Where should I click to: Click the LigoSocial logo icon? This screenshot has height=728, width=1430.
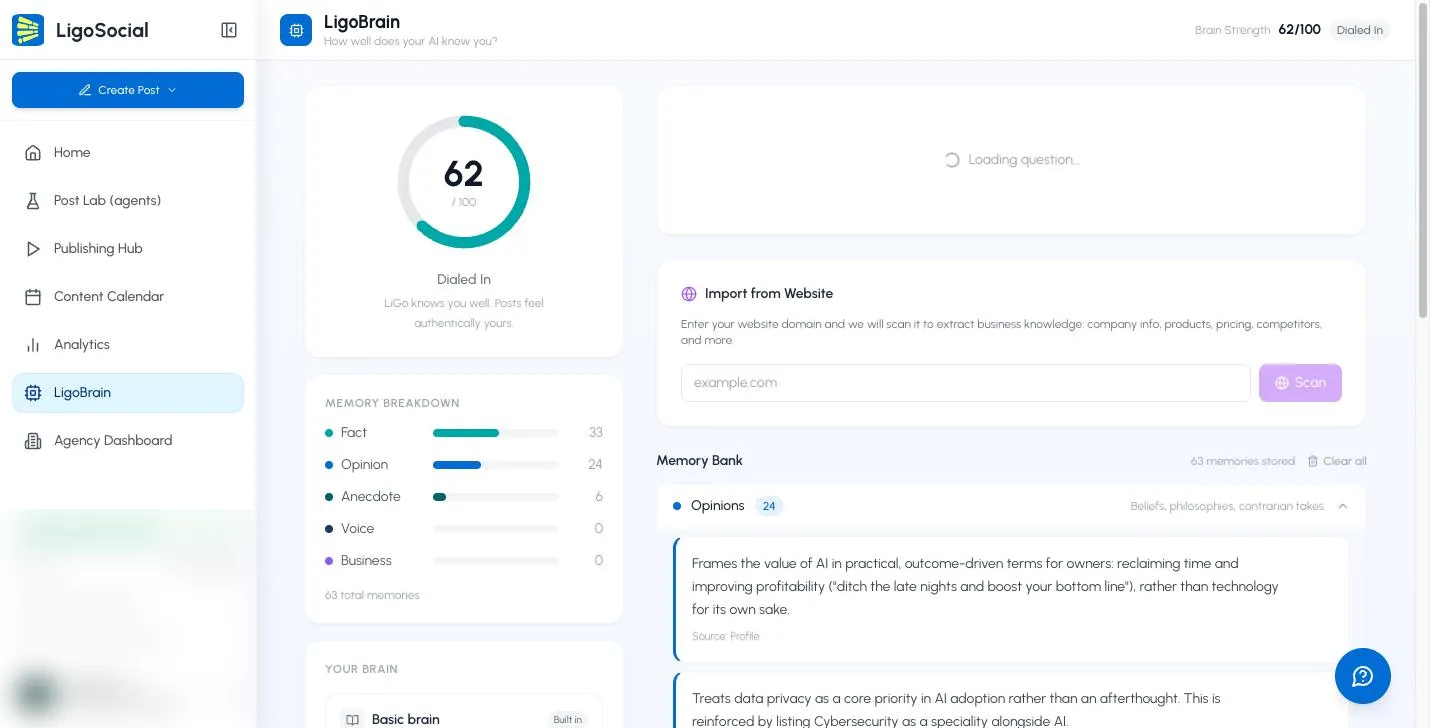click(28, 30)
